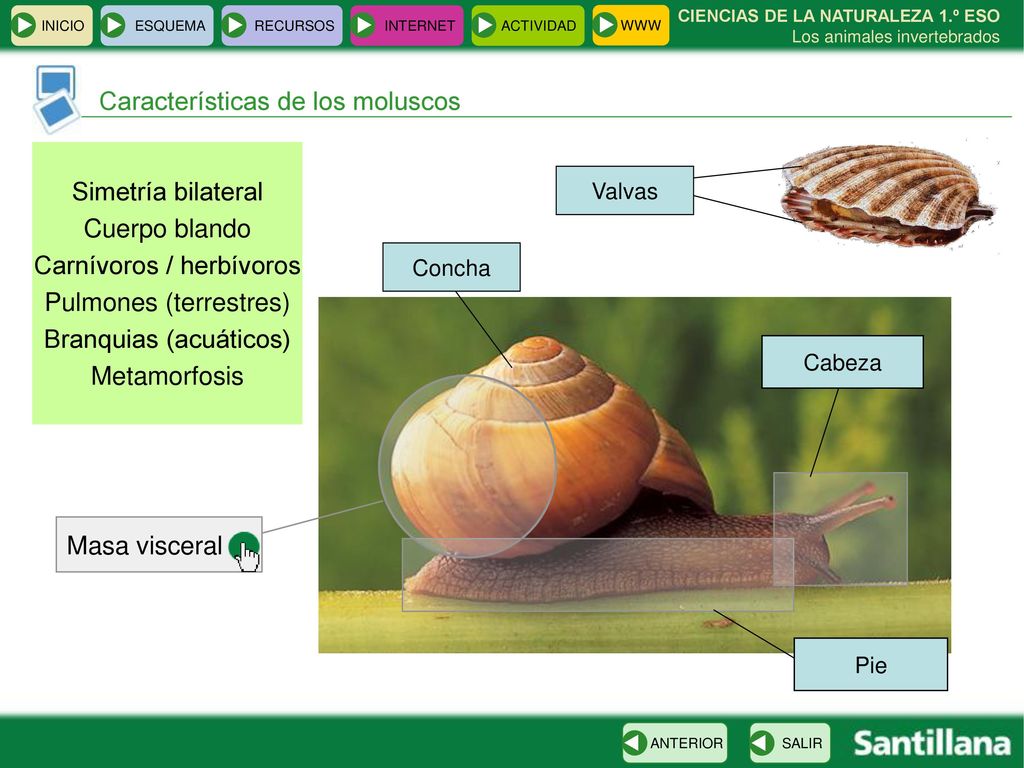Image resolution: width=1024 pixels, height=768 pixels.
Task: Click the overlapping blue slides icon
Action: (x=56, y=99)
